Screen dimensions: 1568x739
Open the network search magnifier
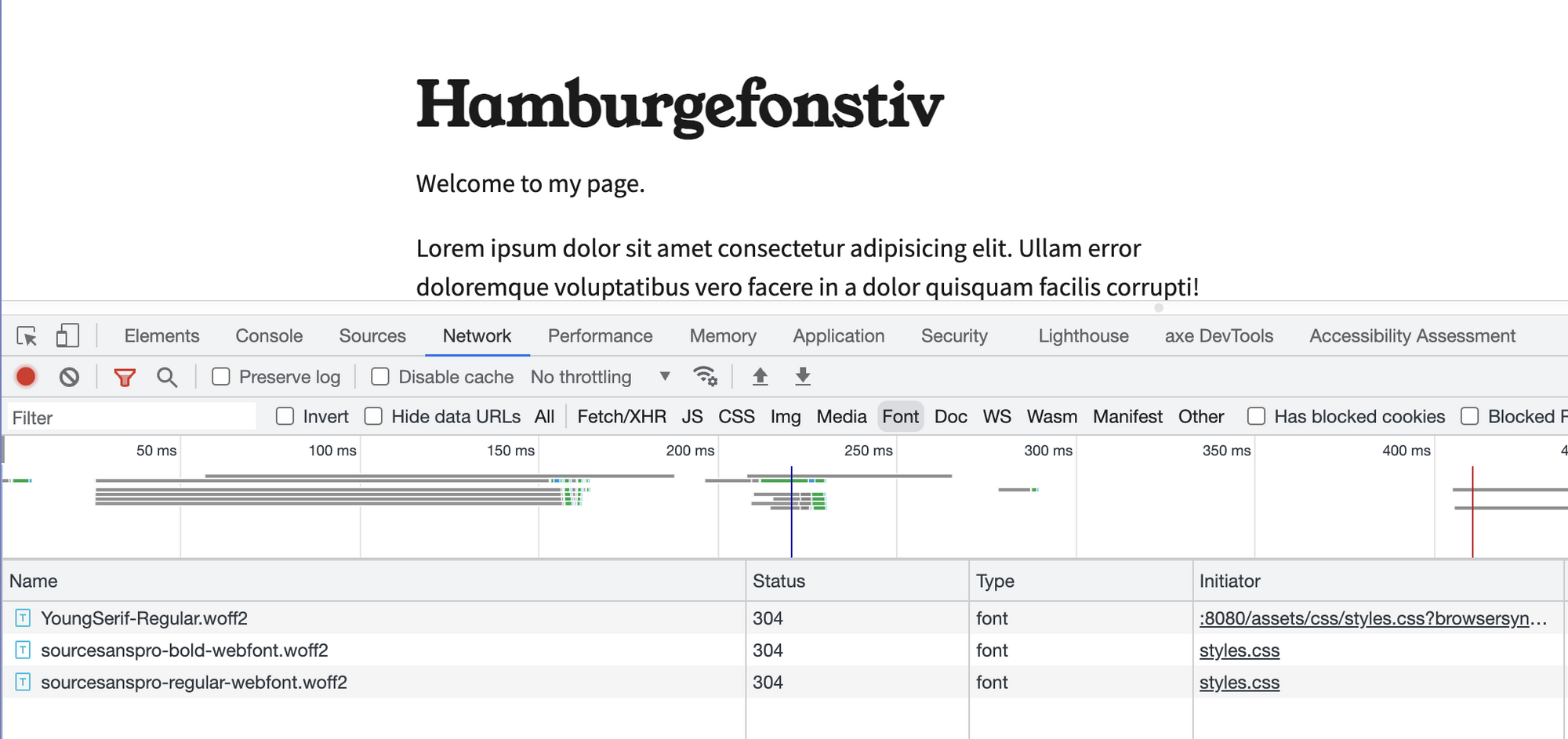click(166, 377)
